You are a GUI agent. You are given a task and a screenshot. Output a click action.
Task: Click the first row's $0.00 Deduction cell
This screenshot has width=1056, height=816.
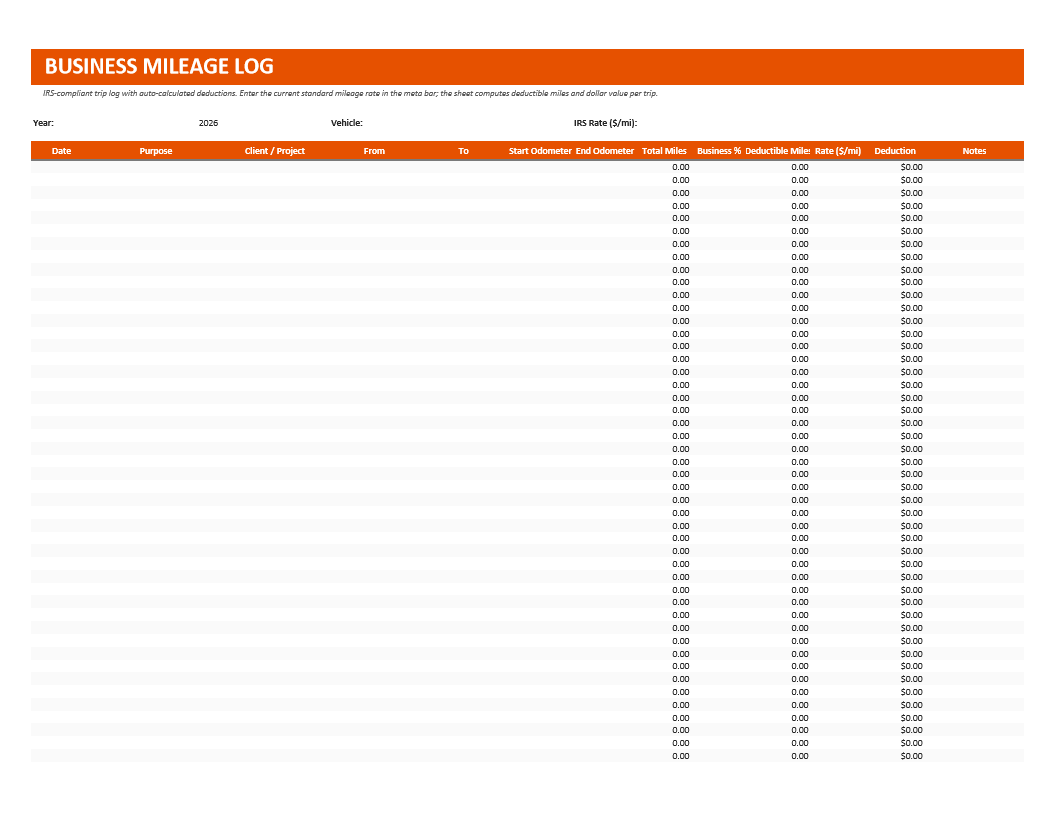pos(895,167)
